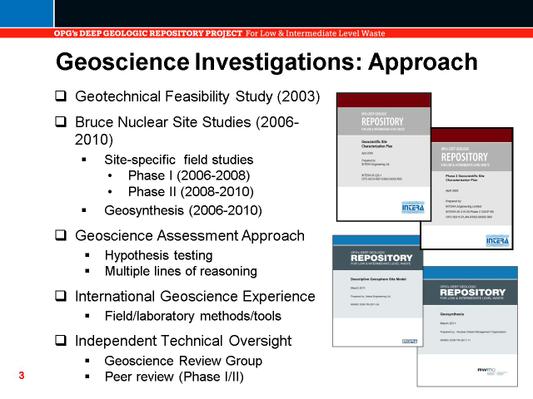Open the Descriptive Geosphere Site Model report cover
Screen dimensions: 533x399
click(377, 291)
